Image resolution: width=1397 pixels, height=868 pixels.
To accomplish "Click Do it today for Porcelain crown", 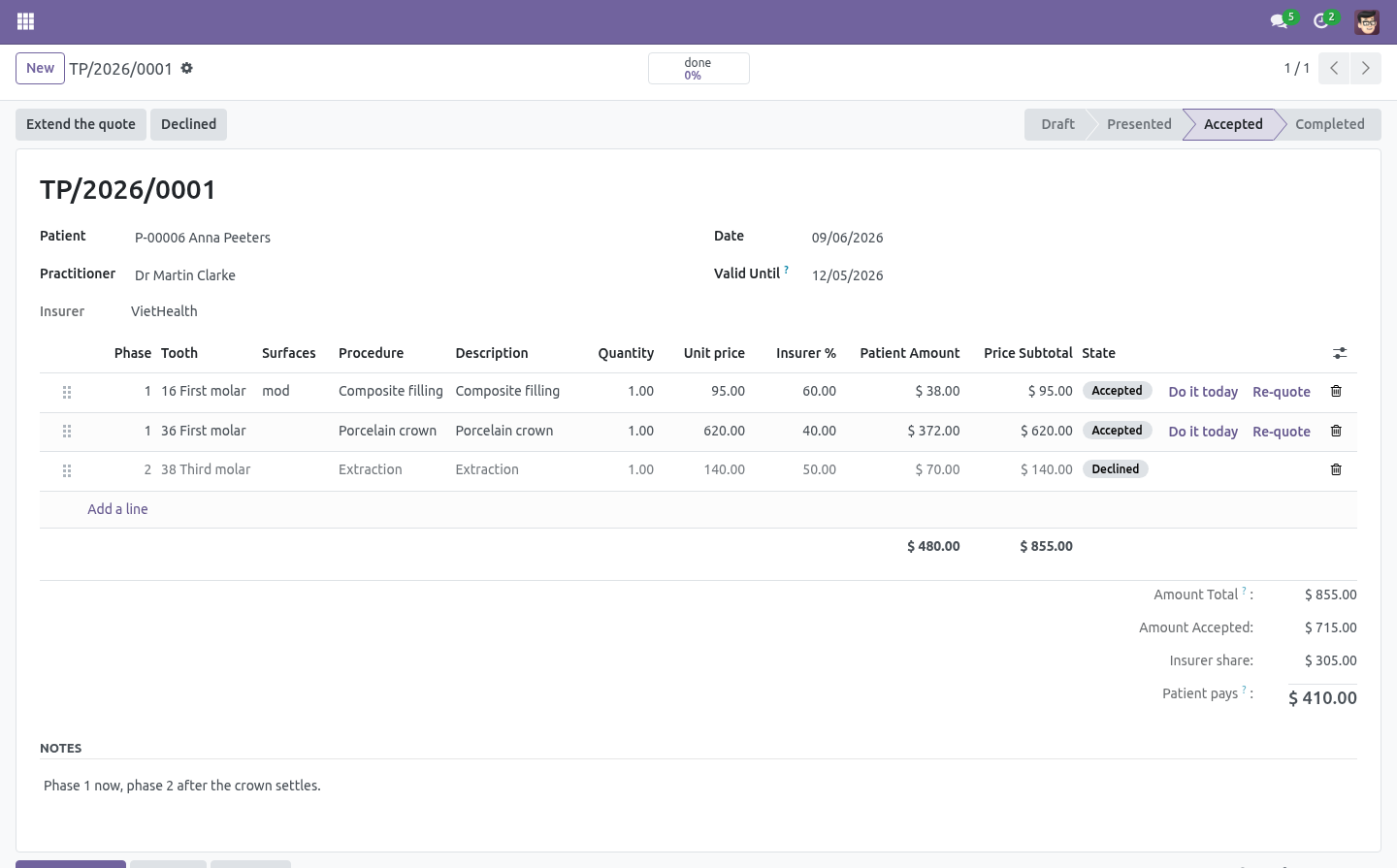I will pyautogui.click(x=1203, y=432).
